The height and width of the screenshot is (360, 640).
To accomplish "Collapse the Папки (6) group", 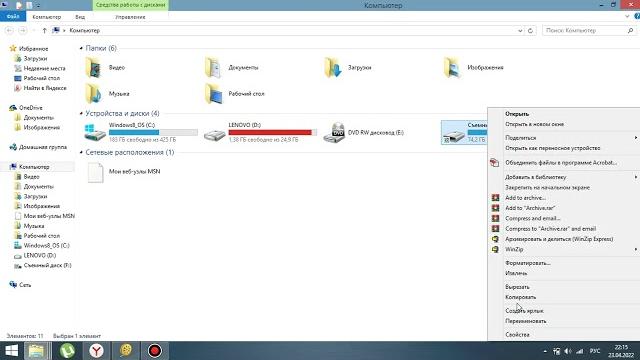I will [x=81, y=48].
